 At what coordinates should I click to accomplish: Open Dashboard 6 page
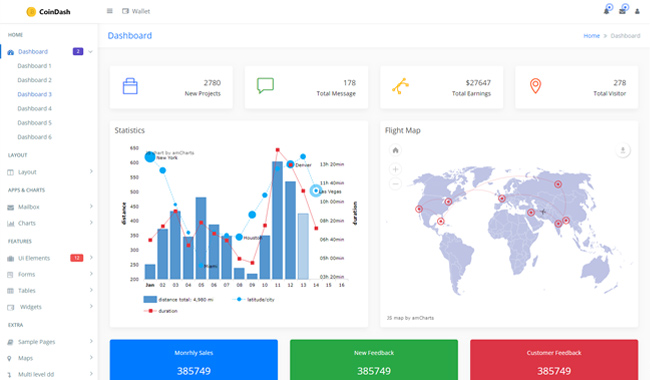34,137
